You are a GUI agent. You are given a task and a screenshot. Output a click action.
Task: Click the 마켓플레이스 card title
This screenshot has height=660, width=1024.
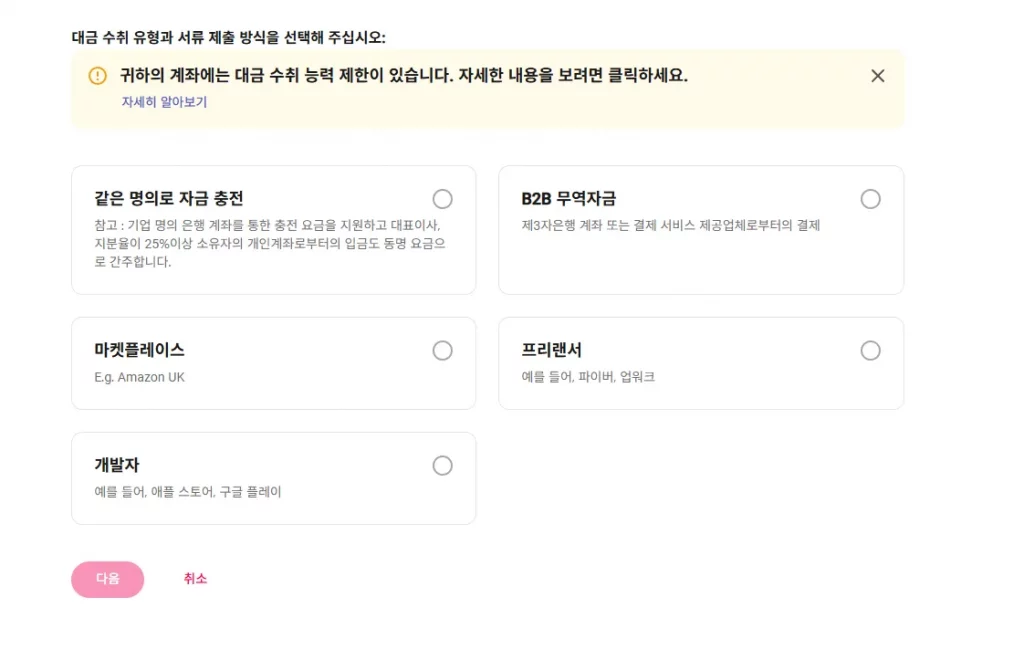140,350
